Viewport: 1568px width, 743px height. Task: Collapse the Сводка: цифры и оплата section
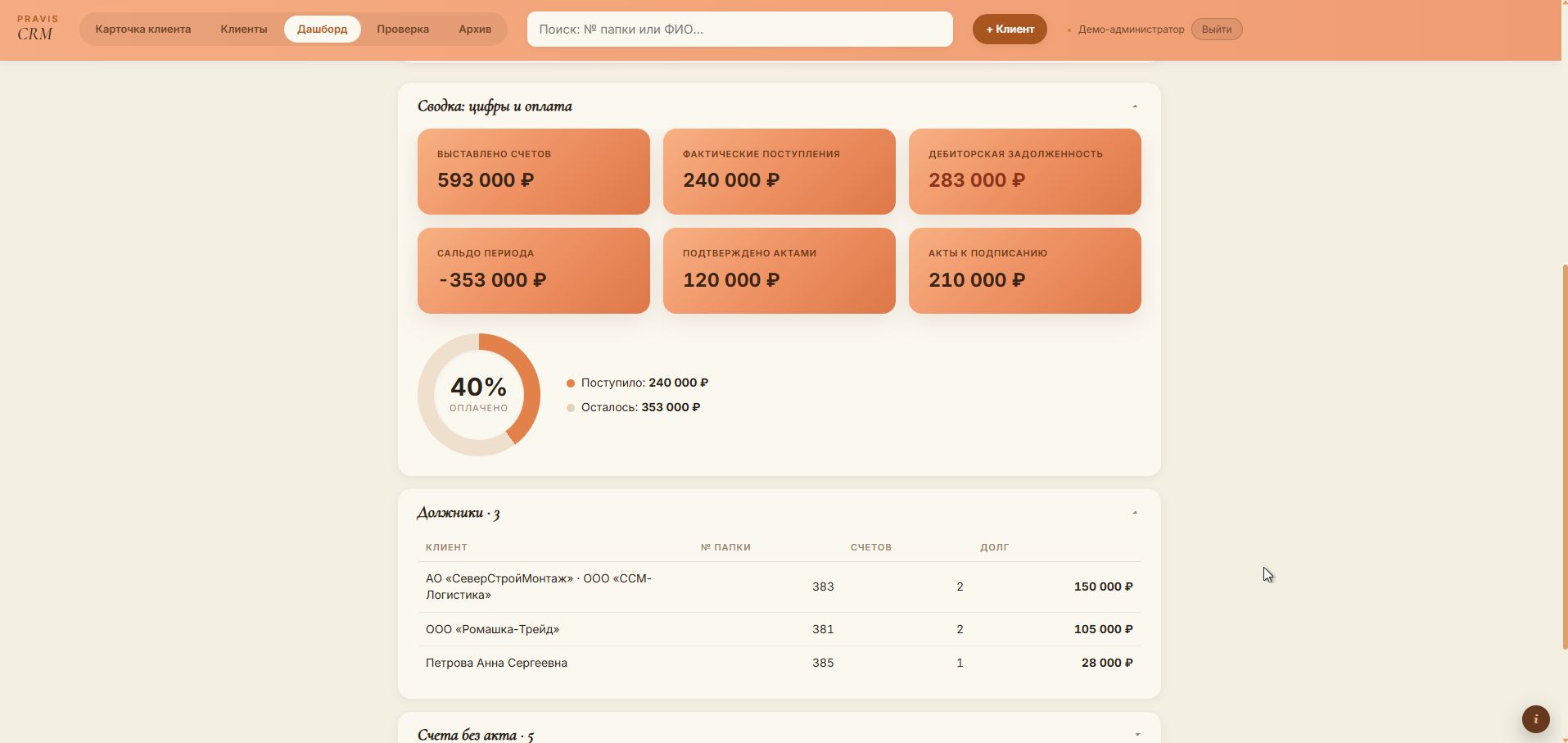[x=1135, y=106]
